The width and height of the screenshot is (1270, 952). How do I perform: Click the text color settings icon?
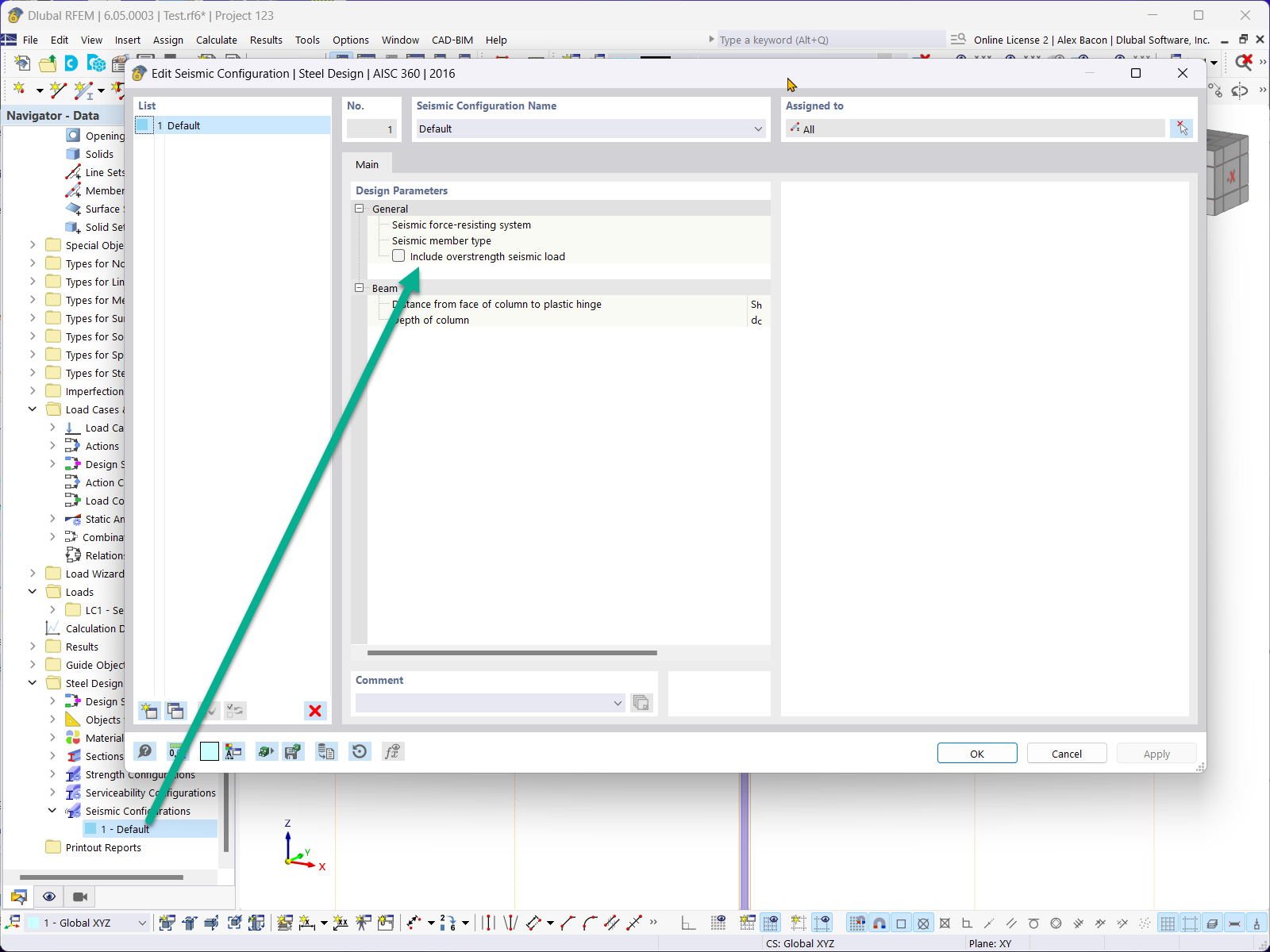click(234, 751)
